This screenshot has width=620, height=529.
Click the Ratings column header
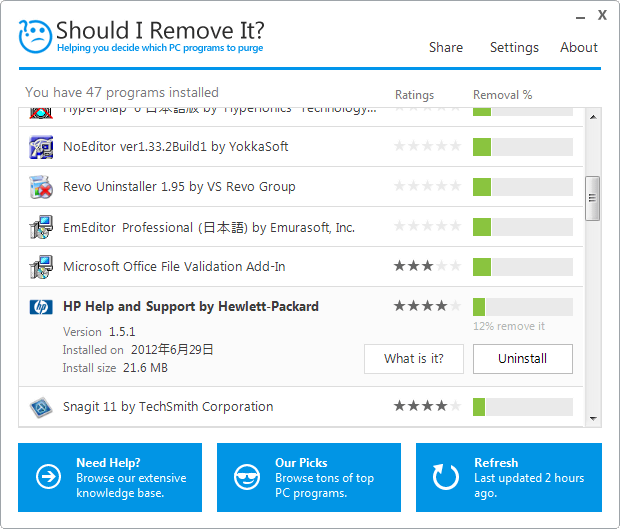(414, 95)
